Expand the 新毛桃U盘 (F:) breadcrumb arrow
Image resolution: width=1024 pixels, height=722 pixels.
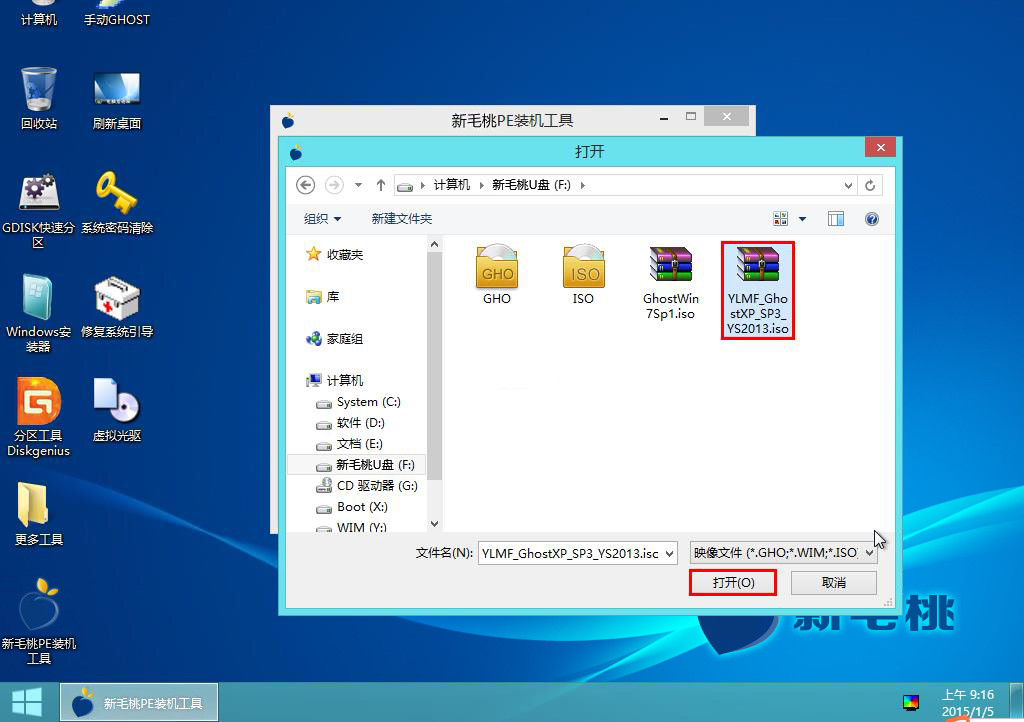[x=583, y=185]
